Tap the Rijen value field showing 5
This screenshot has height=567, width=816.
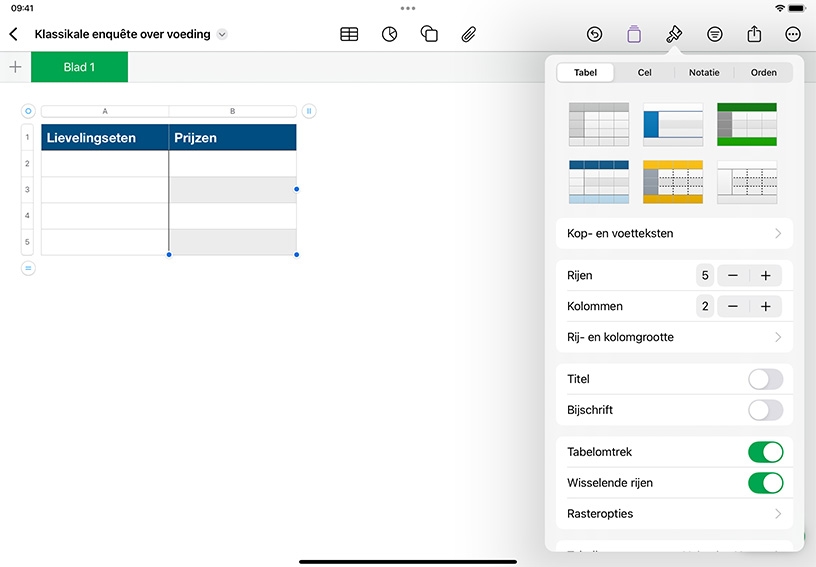[x=705, y=275]
